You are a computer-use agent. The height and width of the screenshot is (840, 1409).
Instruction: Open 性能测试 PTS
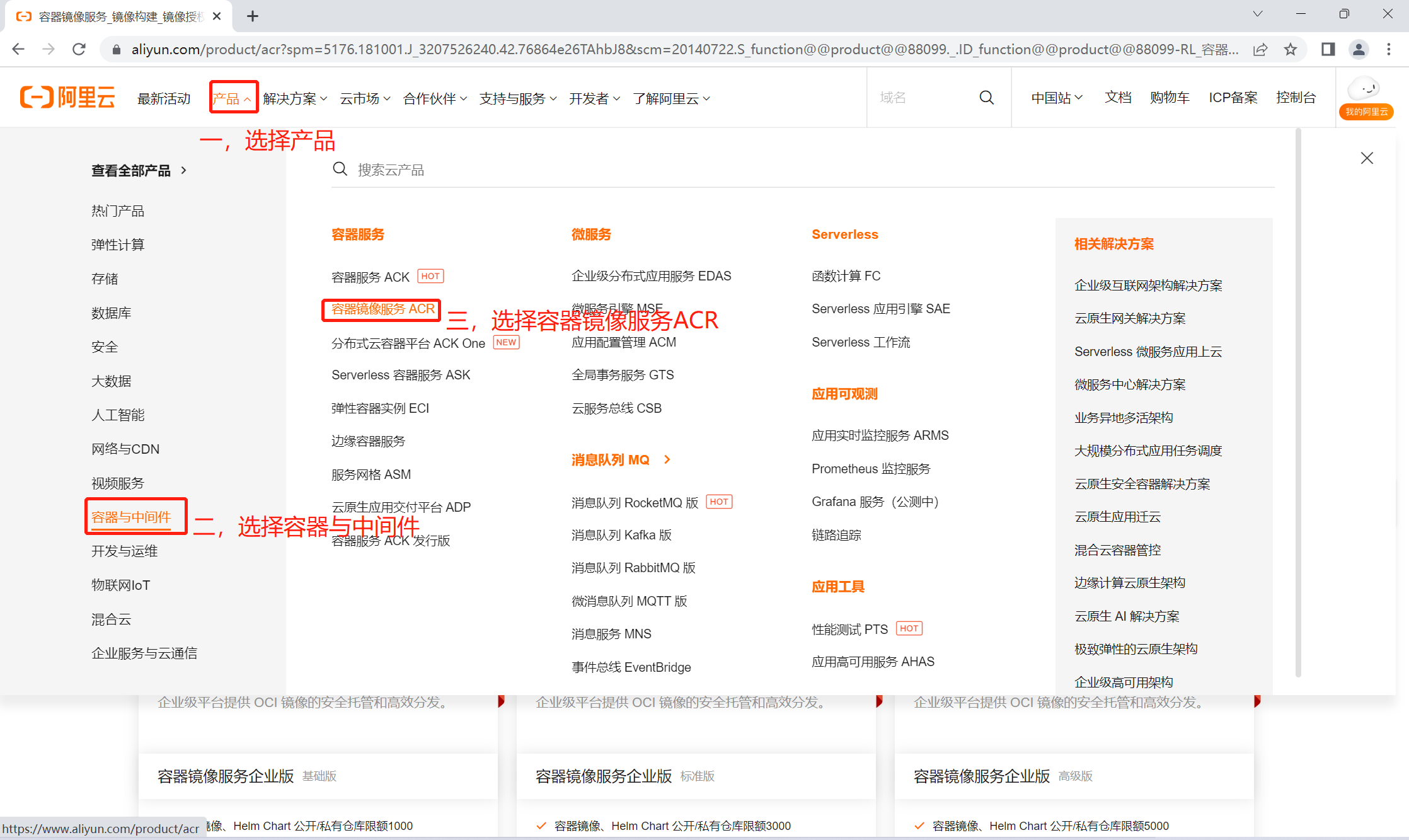coord(850,629)
